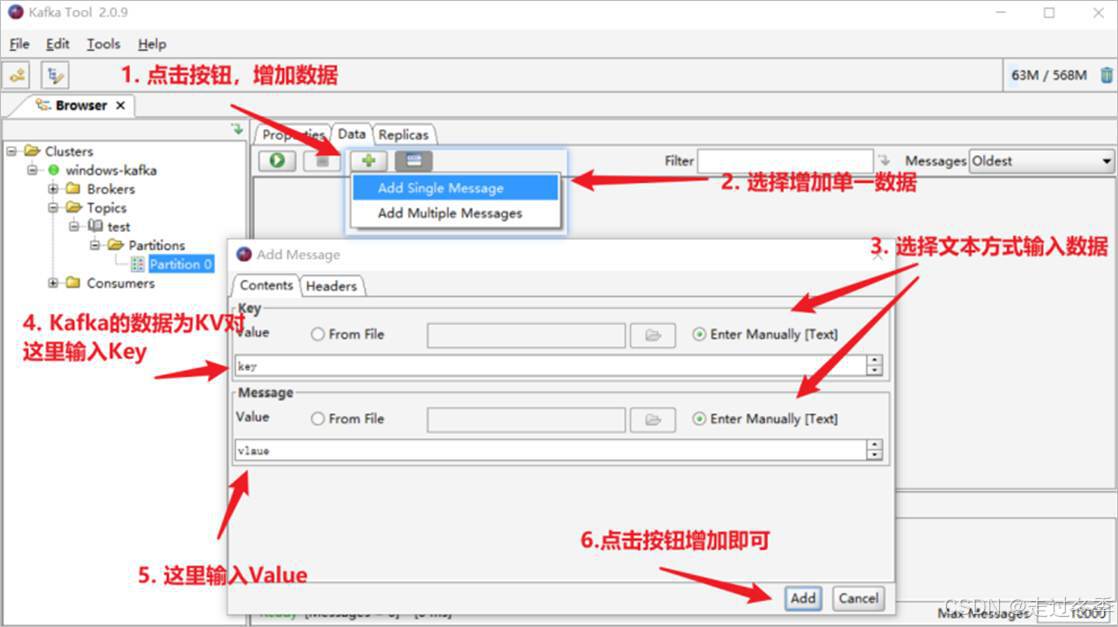Click the Browser tab icon
Viewport: 1118px width, 627px height.
[43, 105]
